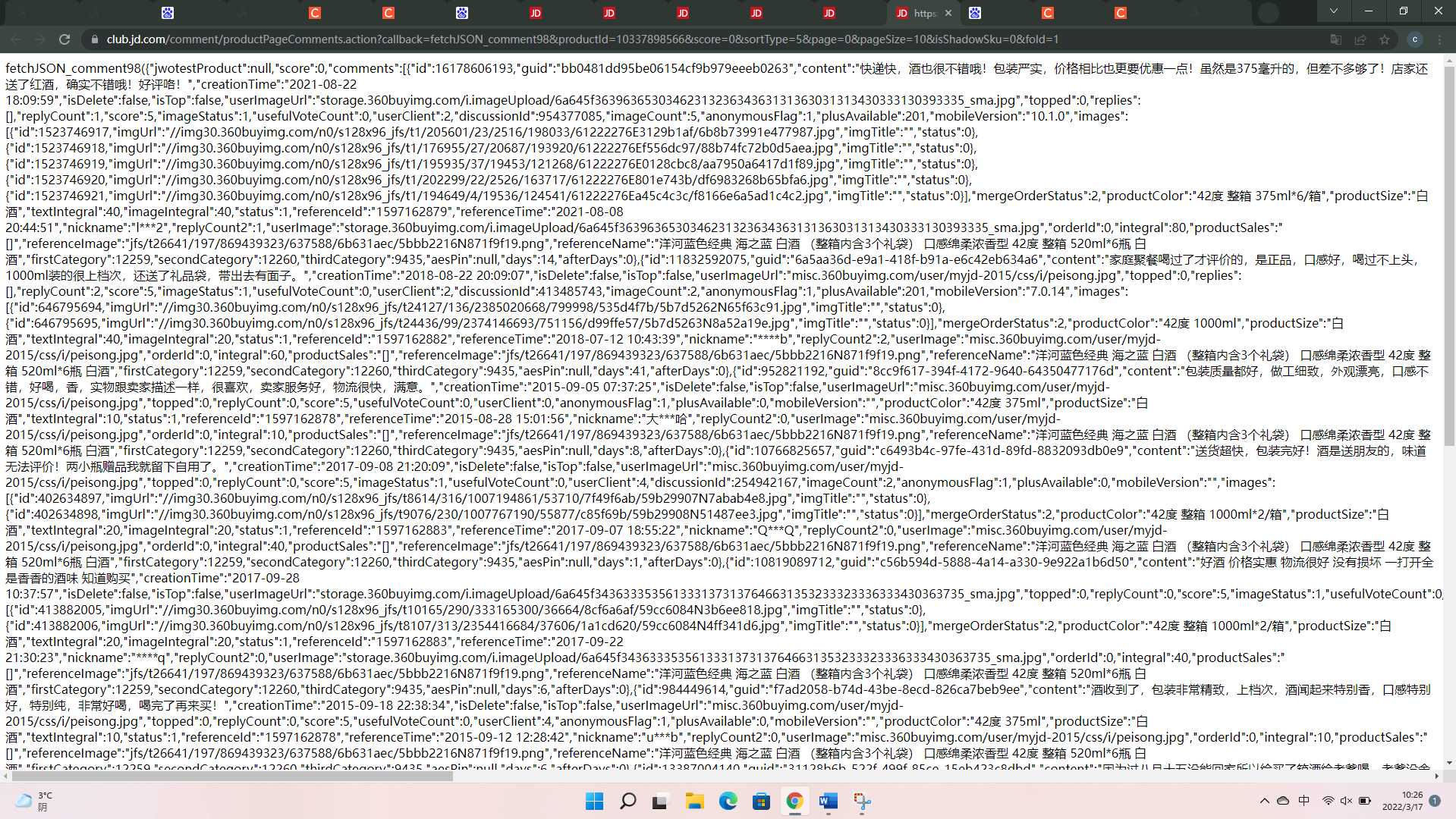Click the vertical scrollbar up arrow

coord(1450,59)
